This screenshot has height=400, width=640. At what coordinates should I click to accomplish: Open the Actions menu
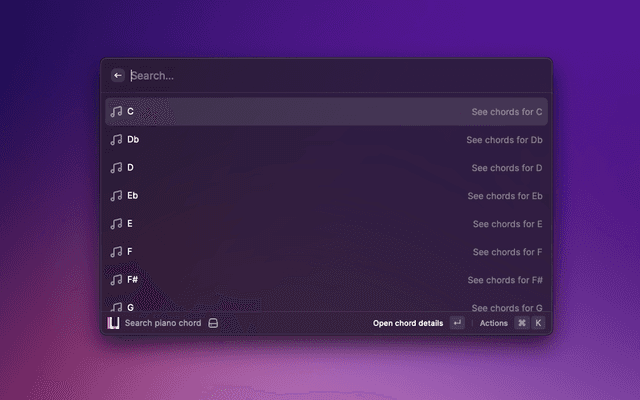point(494,323)
